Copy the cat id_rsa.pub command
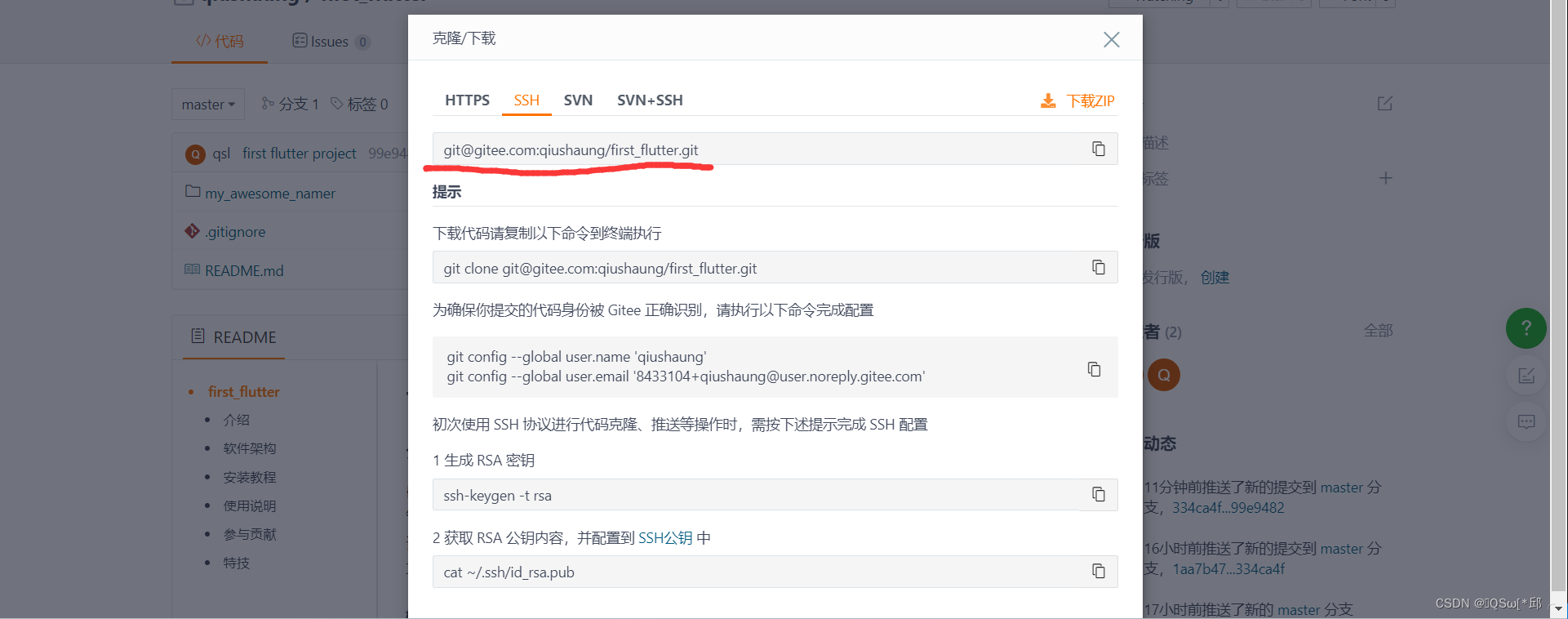This screenshot has width=1568, height=619. (1099, 571)
